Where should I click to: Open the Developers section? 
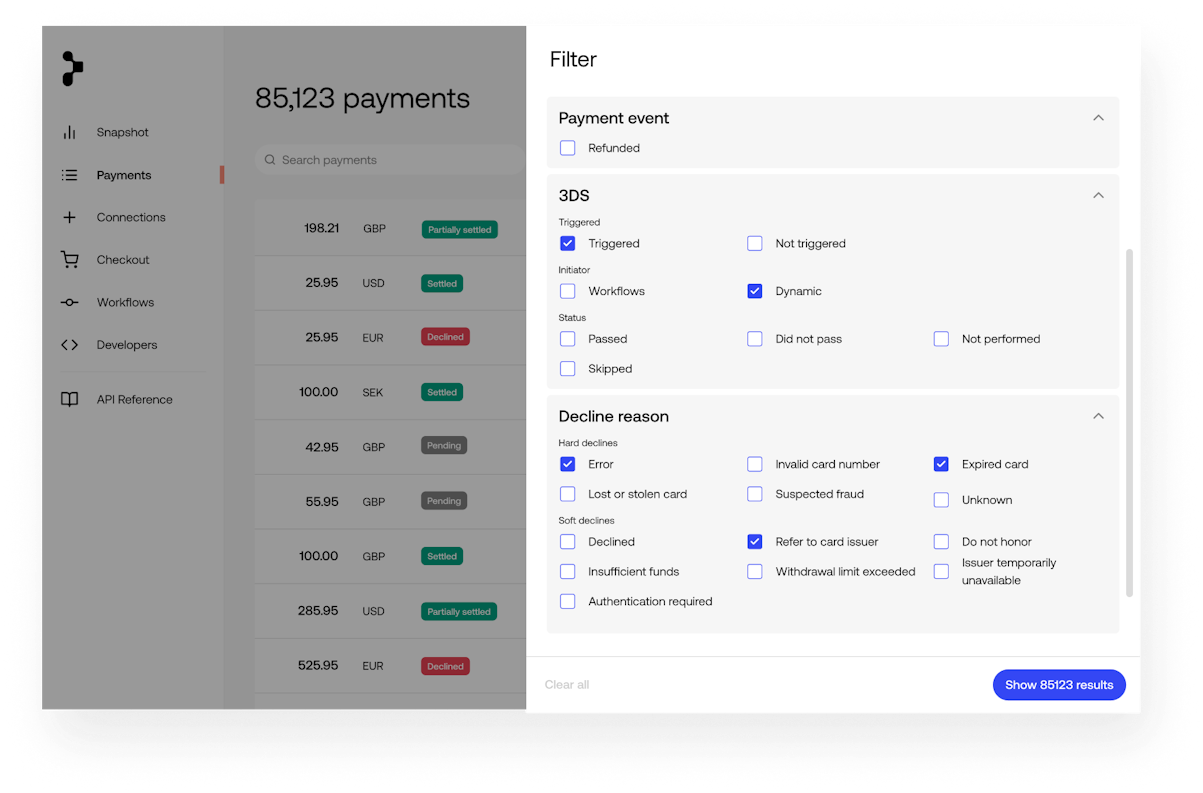click(x=127, y=345)
